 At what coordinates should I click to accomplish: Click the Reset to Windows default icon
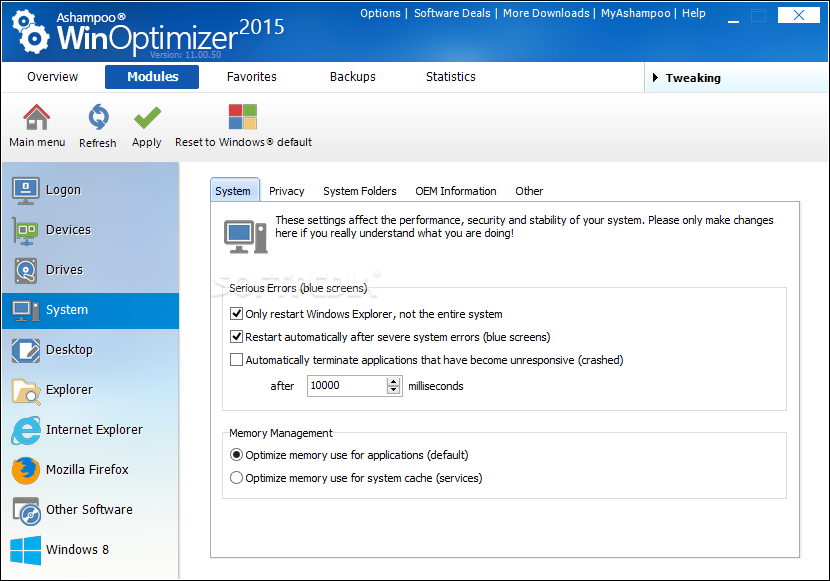pyautogui.click(x=242, y=117)
